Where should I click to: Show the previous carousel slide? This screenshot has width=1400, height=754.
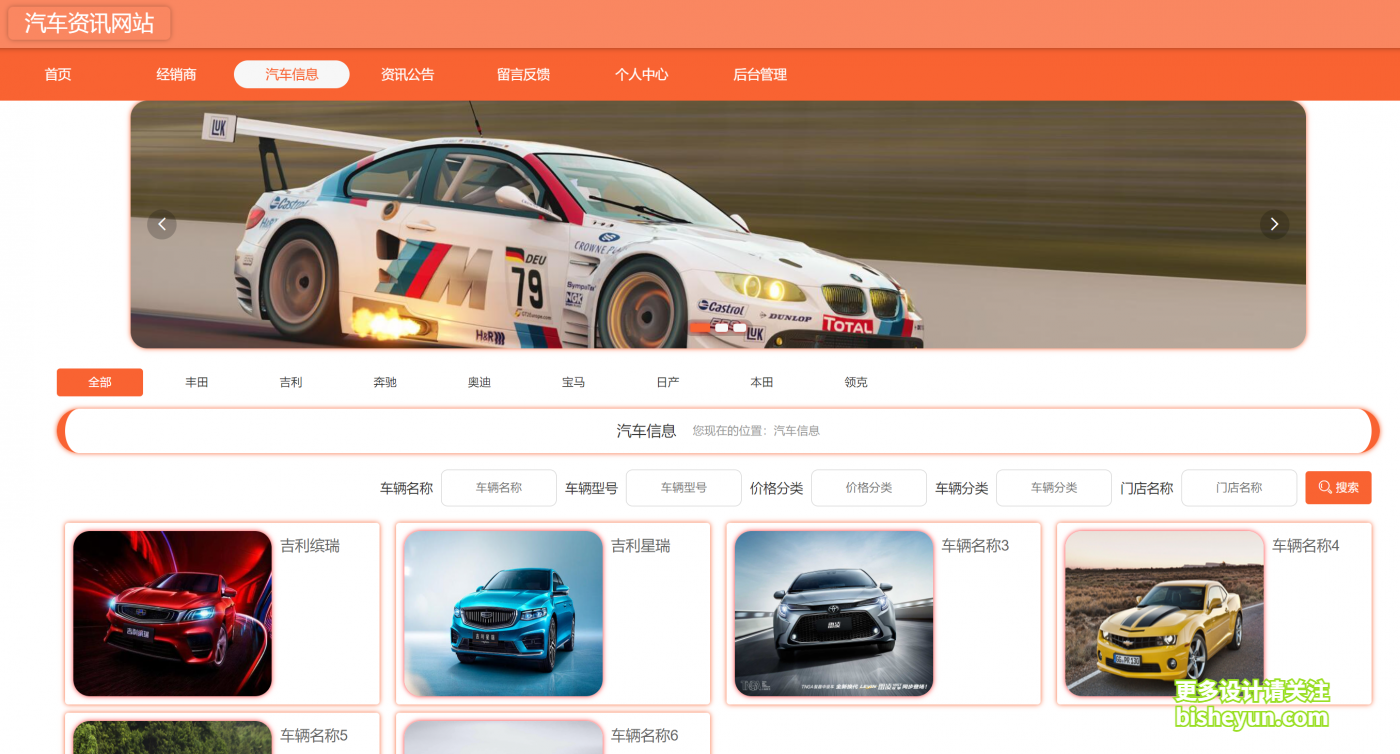(x=162, y=224)
